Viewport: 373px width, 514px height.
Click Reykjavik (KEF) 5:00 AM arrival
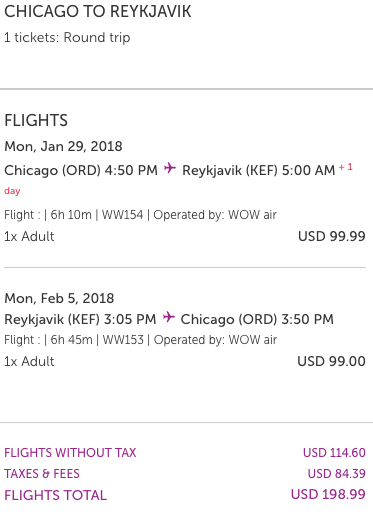click(x=258, y=170)
